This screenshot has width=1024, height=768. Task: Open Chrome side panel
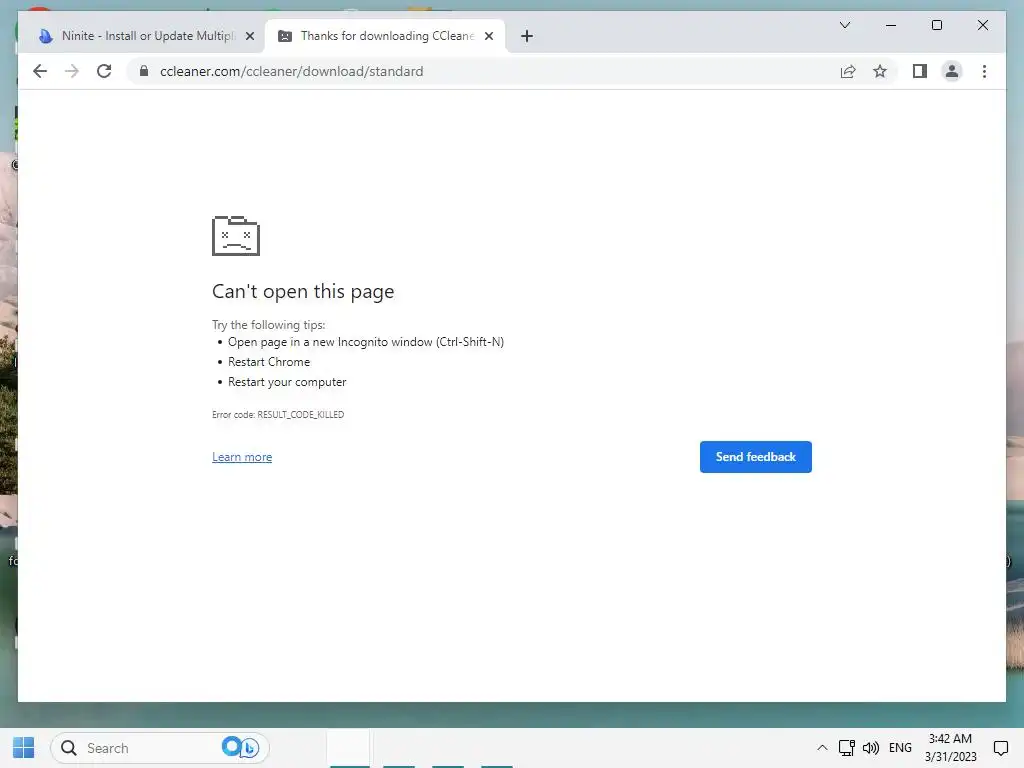(920, 71)
